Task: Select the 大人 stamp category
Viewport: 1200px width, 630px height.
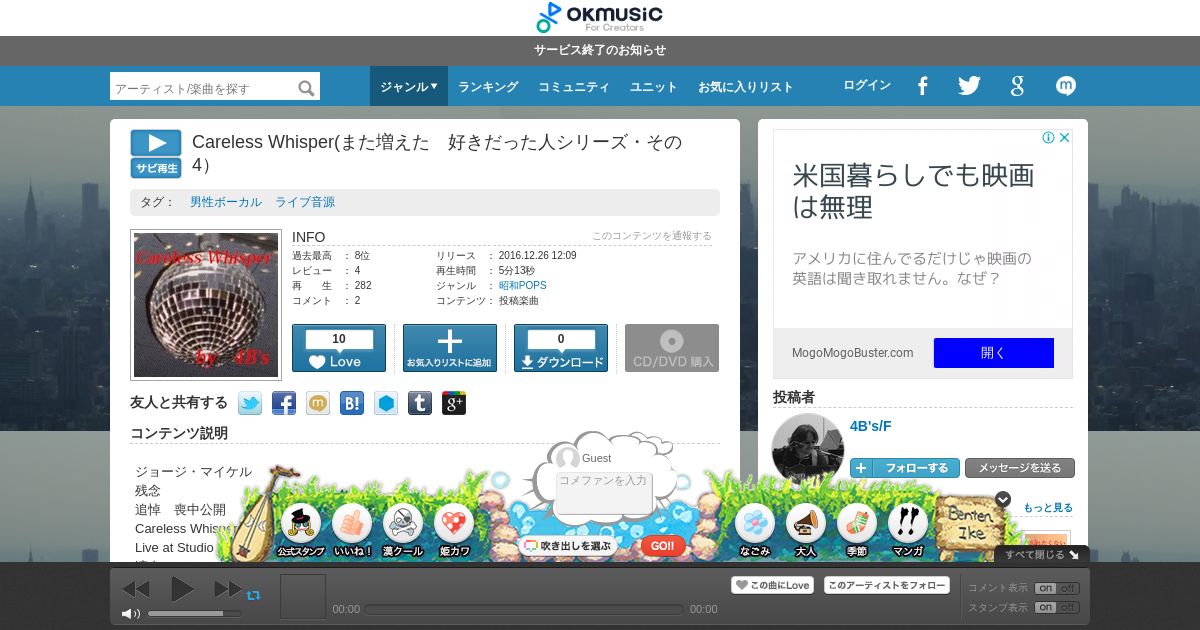Action: 806,530
